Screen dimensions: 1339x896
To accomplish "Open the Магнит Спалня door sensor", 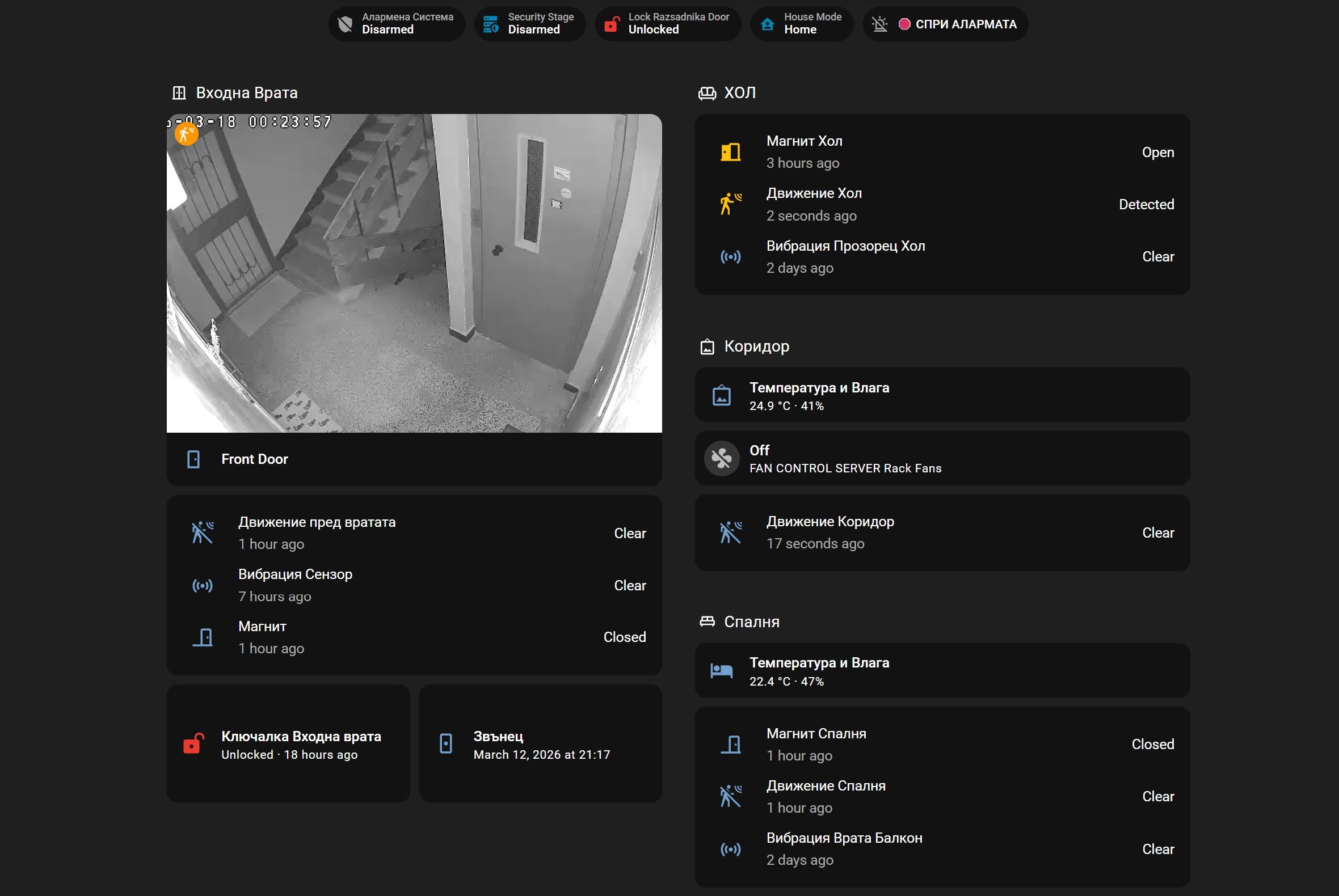I will 816,744.
